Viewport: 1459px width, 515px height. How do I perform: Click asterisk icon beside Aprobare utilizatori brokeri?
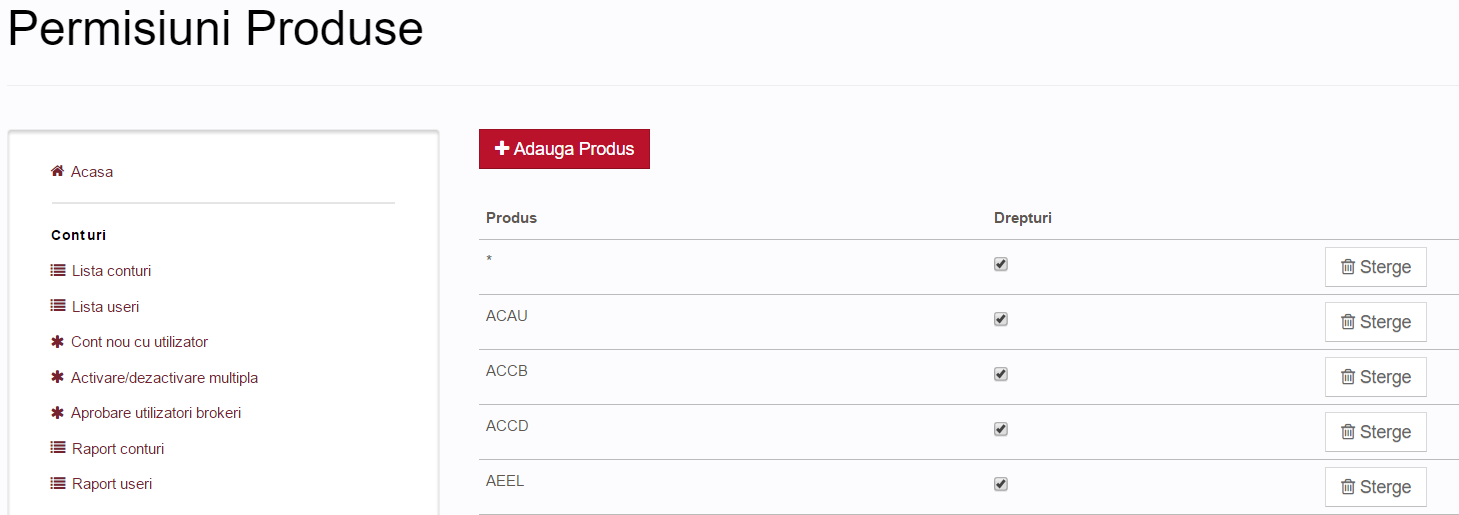[x=57, y=413]
